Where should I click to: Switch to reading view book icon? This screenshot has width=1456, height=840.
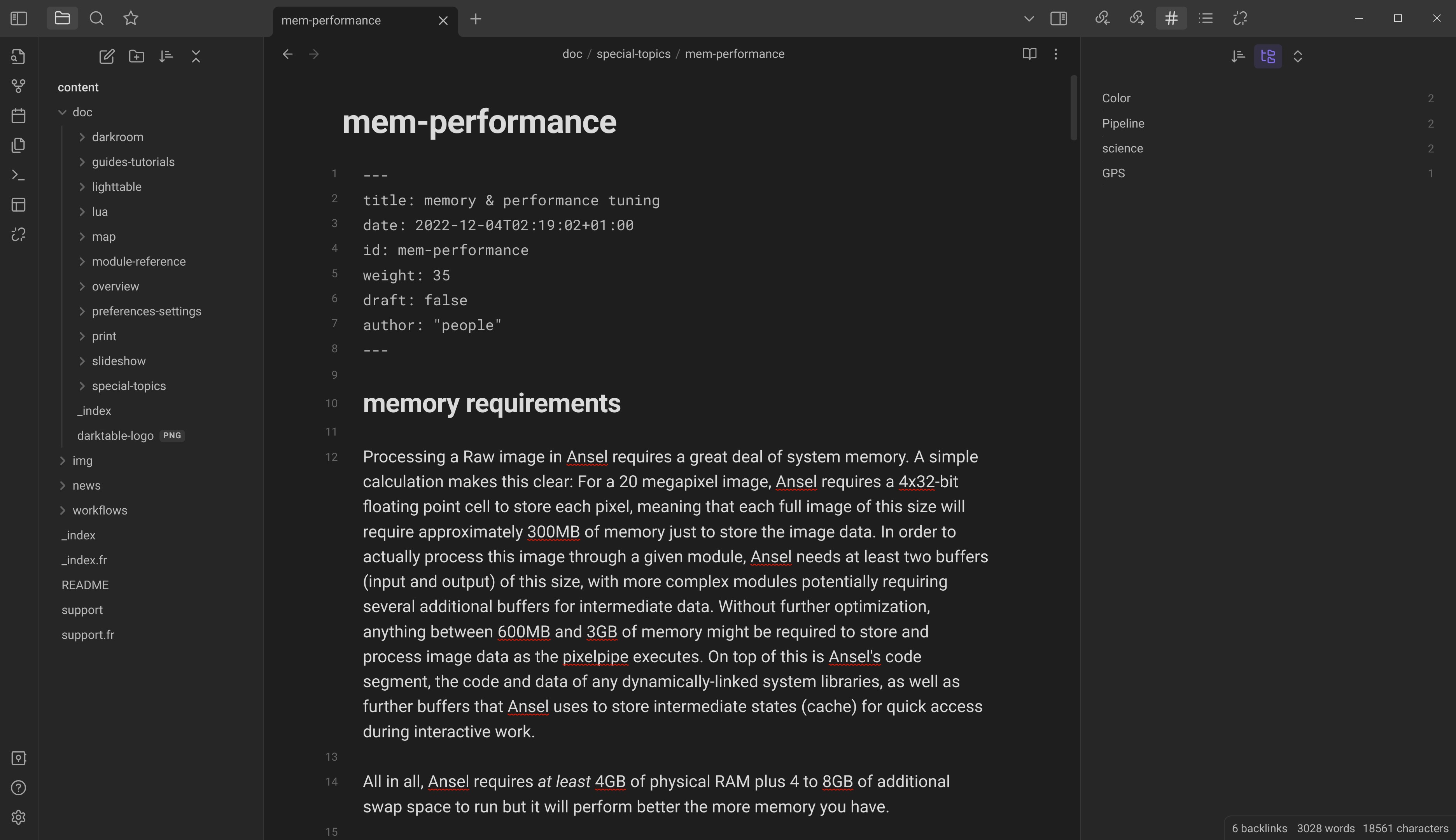coord(1030,54)
